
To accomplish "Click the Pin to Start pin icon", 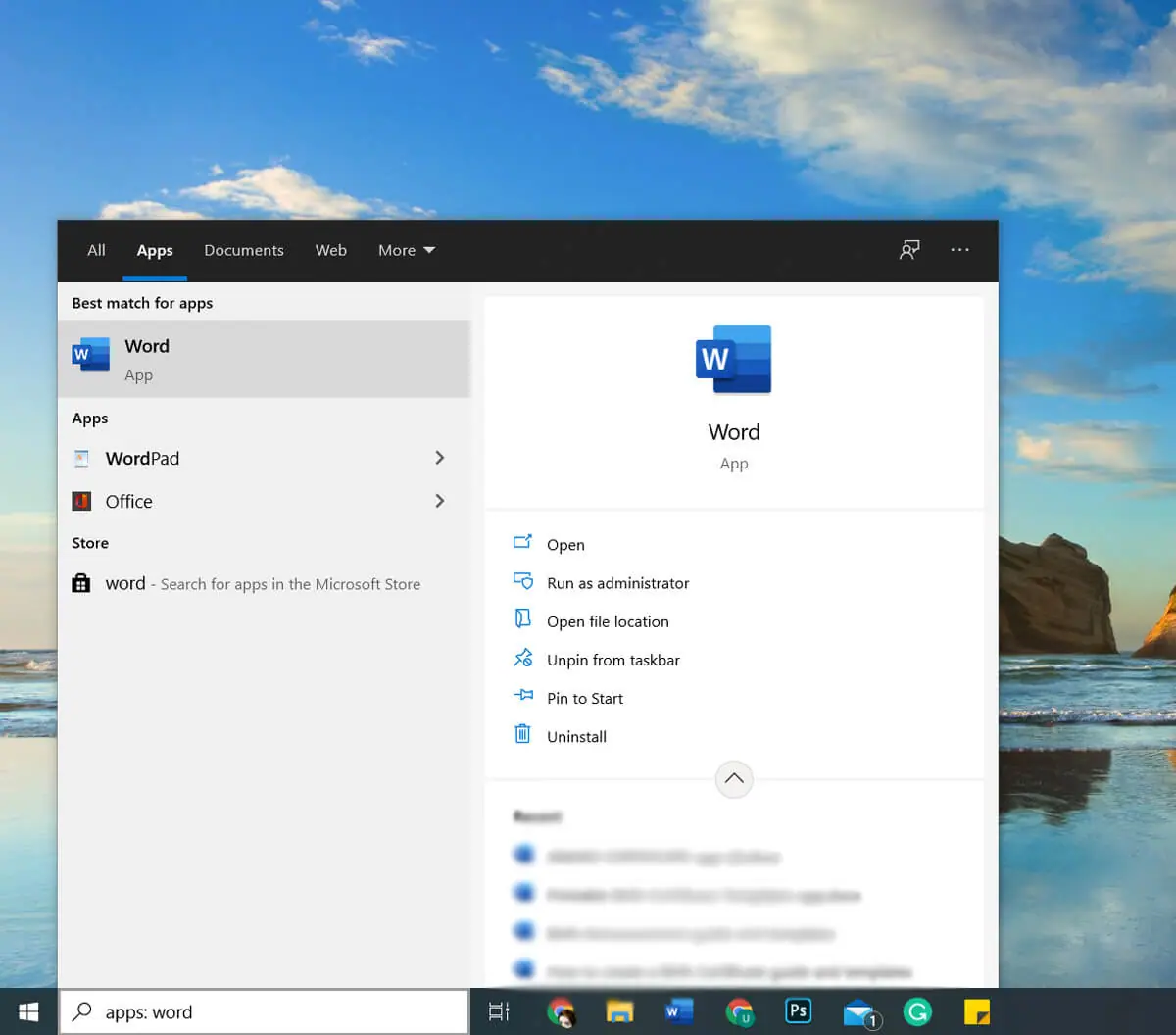I will (x=523, y=696).
